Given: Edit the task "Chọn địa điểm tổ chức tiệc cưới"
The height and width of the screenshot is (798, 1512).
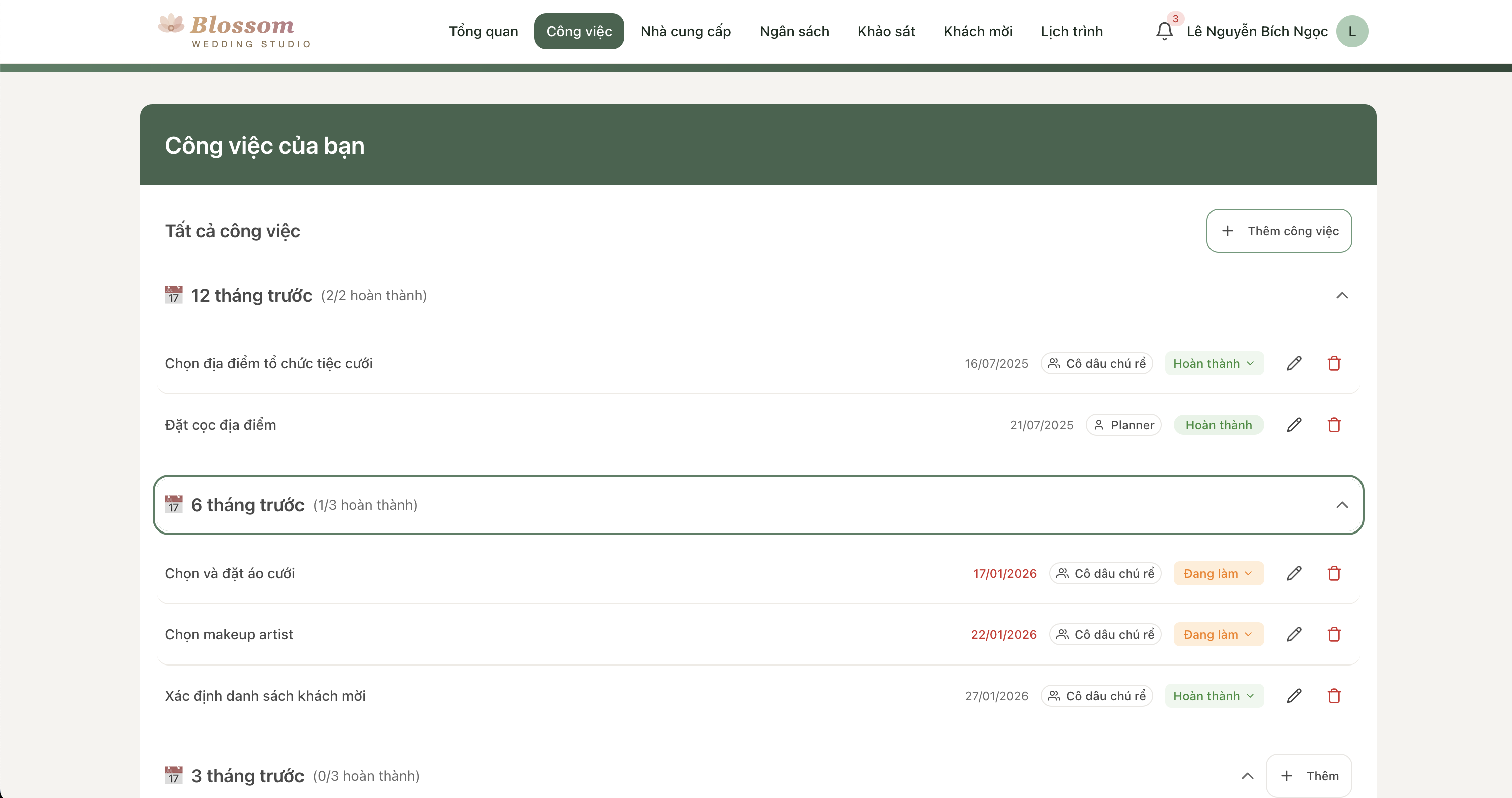Looking at the screenshot, I should click(x=1294, y=363).
